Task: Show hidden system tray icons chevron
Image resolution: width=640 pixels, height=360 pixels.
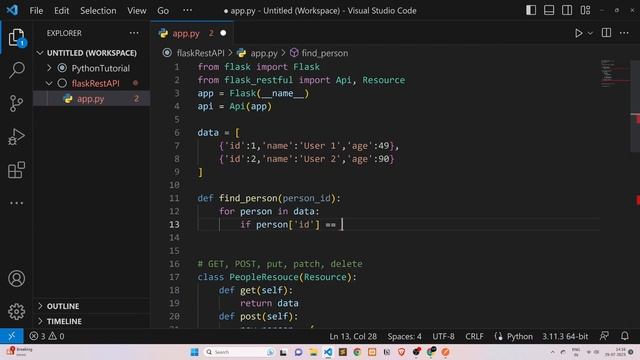Action: tap(552, 352)
